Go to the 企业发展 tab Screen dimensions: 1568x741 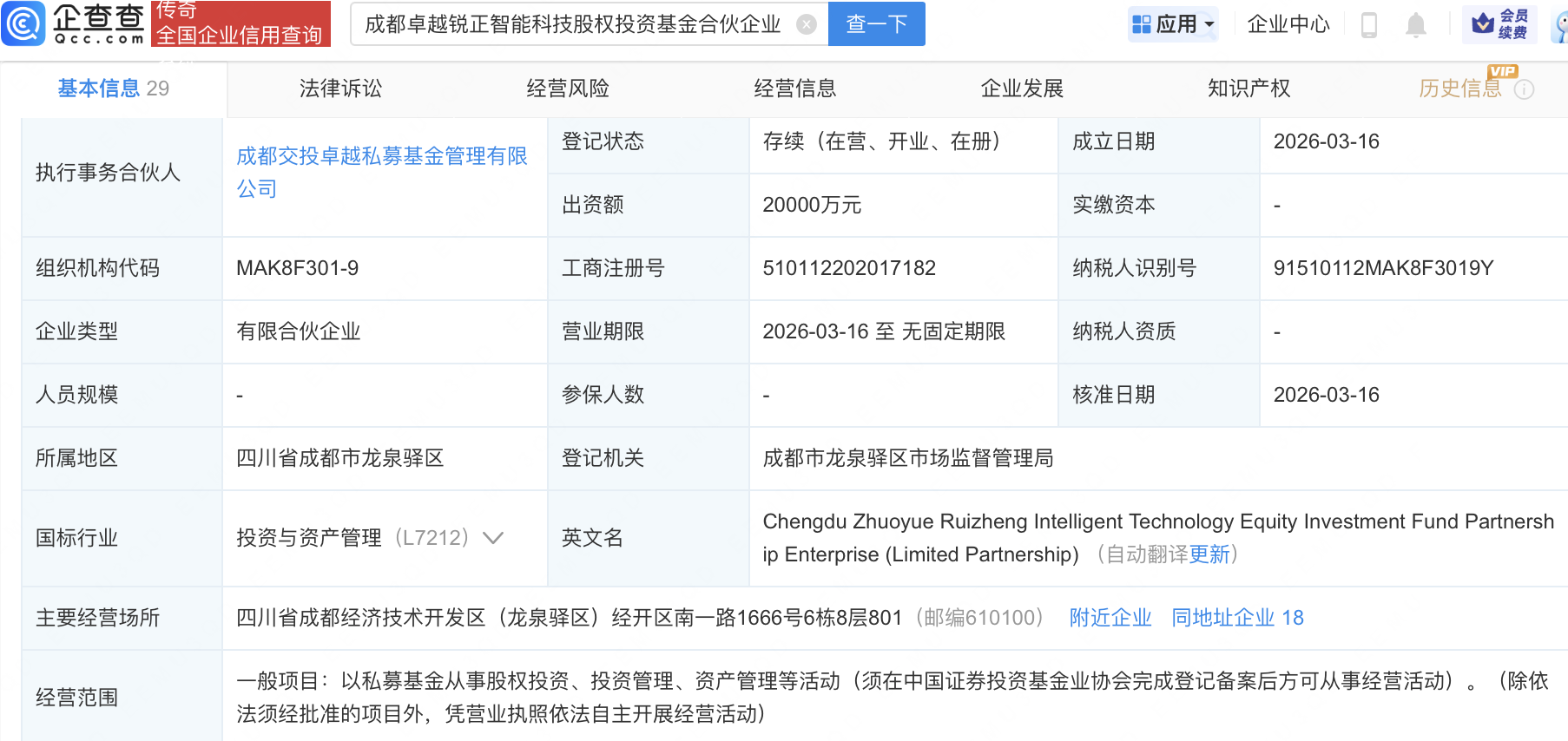(1022, 89)
